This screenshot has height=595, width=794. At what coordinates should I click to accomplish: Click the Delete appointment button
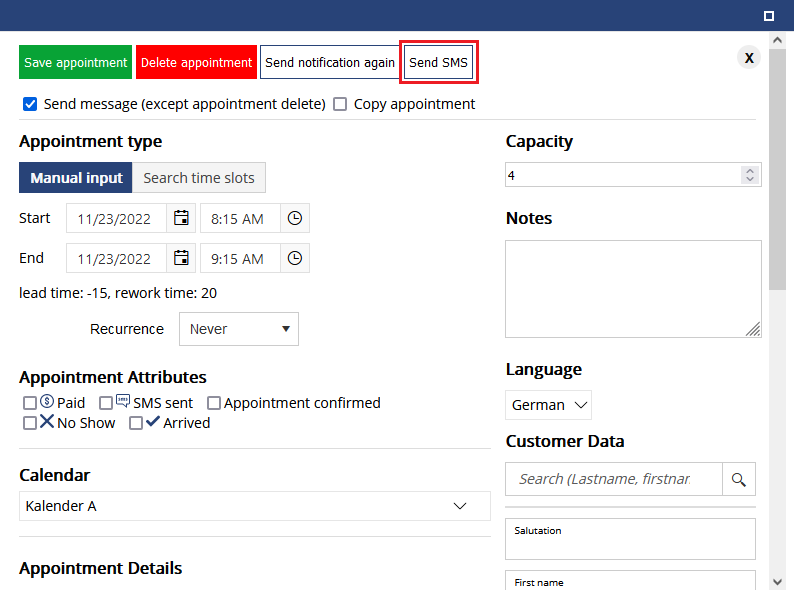click(196, 62)
